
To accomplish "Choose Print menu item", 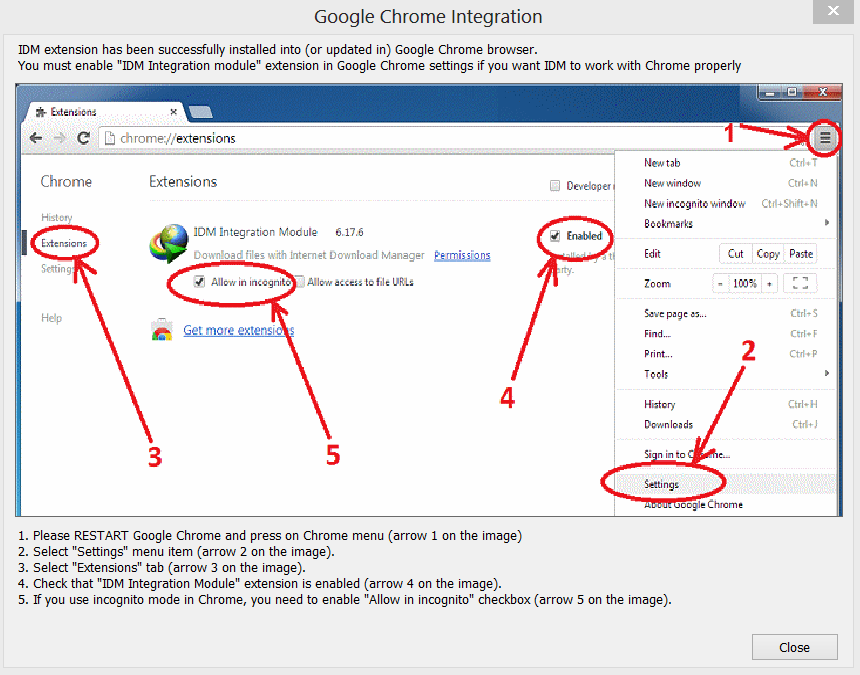I will (x=724, y=354).
